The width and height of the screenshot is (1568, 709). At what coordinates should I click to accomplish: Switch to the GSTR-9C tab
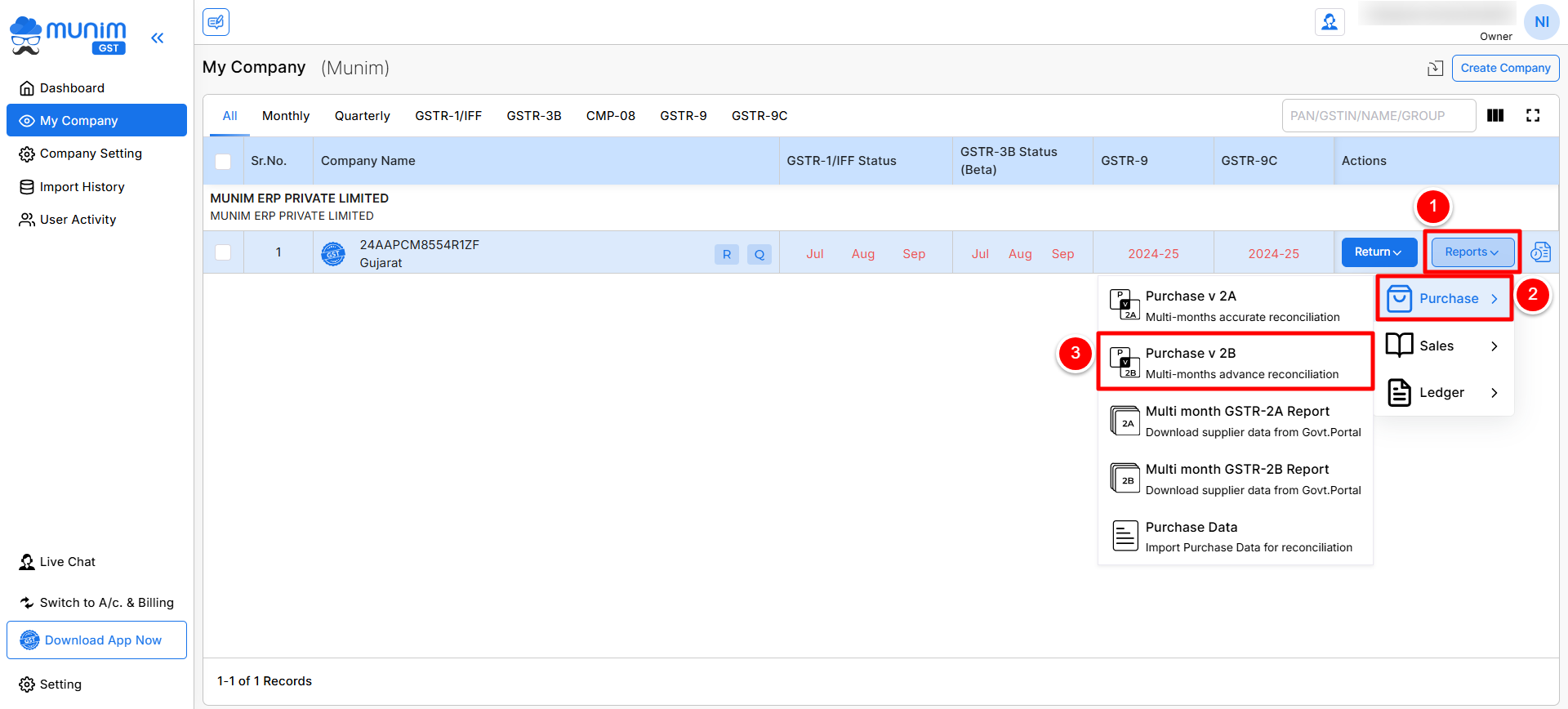pos(759,116)
